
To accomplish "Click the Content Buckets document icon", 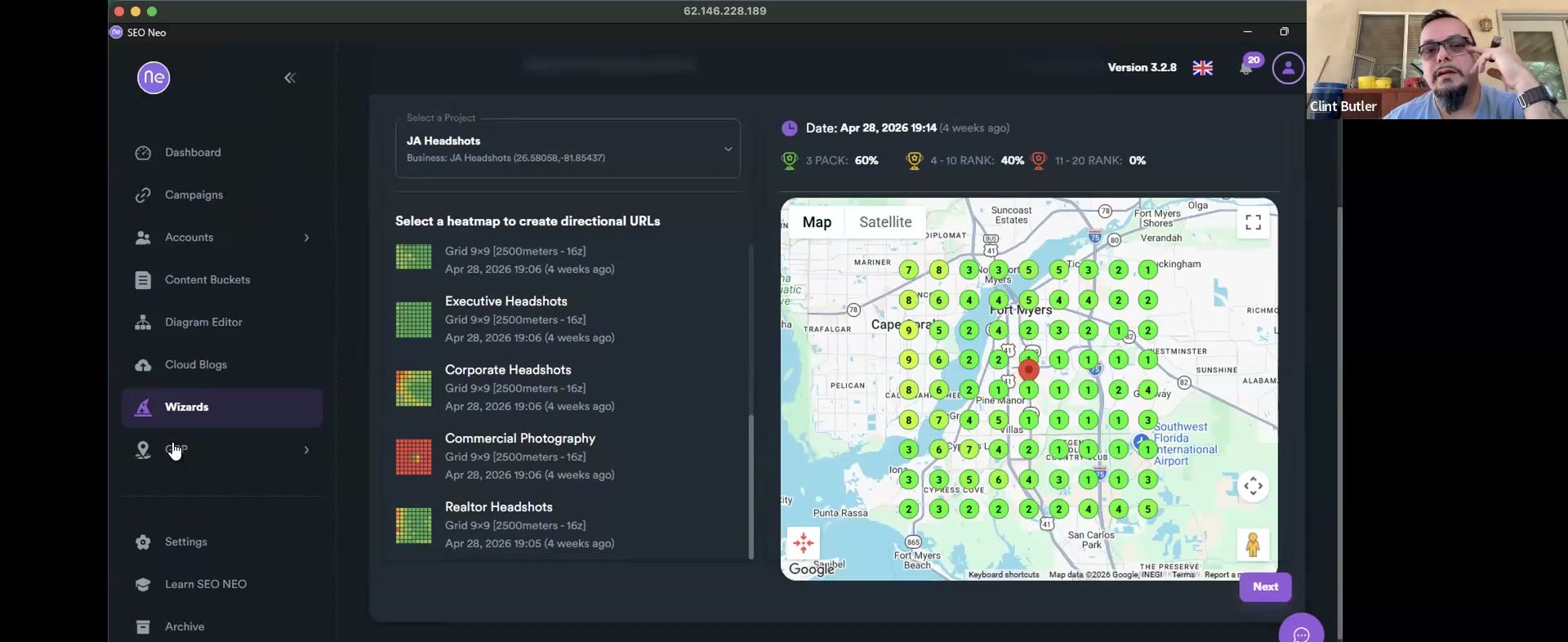I will click(143, 280).
